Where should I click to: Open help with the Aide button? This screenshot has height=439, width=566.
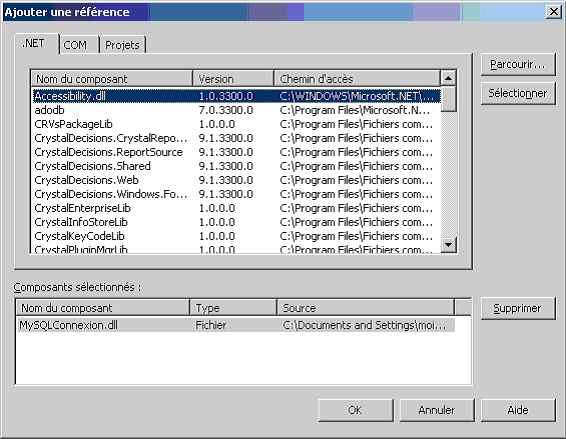pos(518,410)
